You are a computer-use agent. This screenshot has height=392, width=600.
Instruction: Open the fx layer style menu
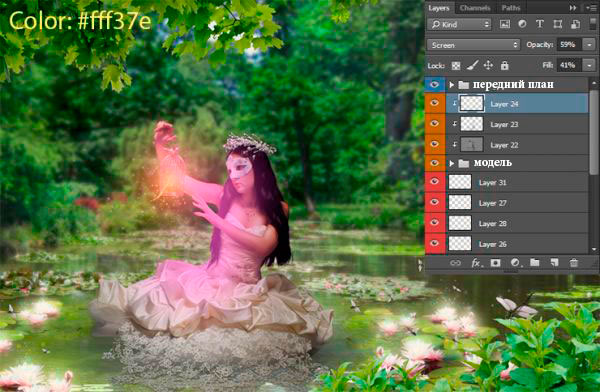coord(476,263)
